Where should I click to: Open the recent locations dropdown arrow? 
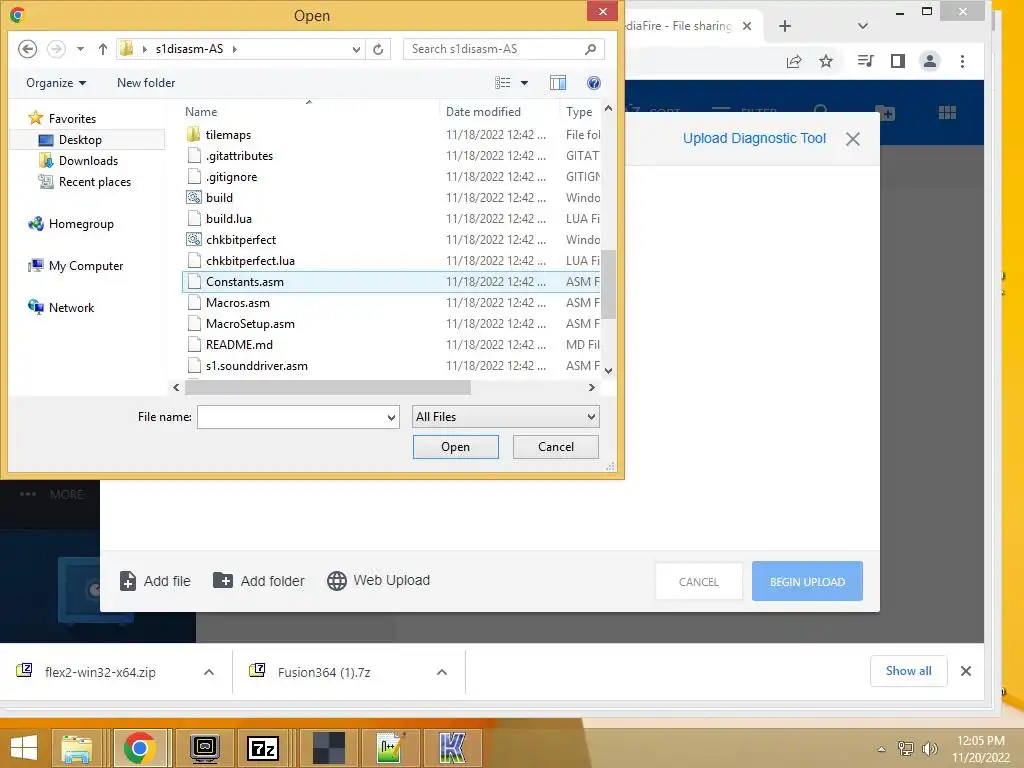80,49
